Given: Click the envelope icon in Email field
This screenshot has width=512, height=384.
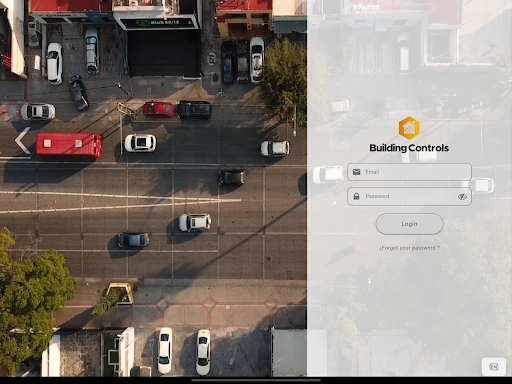Looking at the screenshot, I should [x=356, y=172].
